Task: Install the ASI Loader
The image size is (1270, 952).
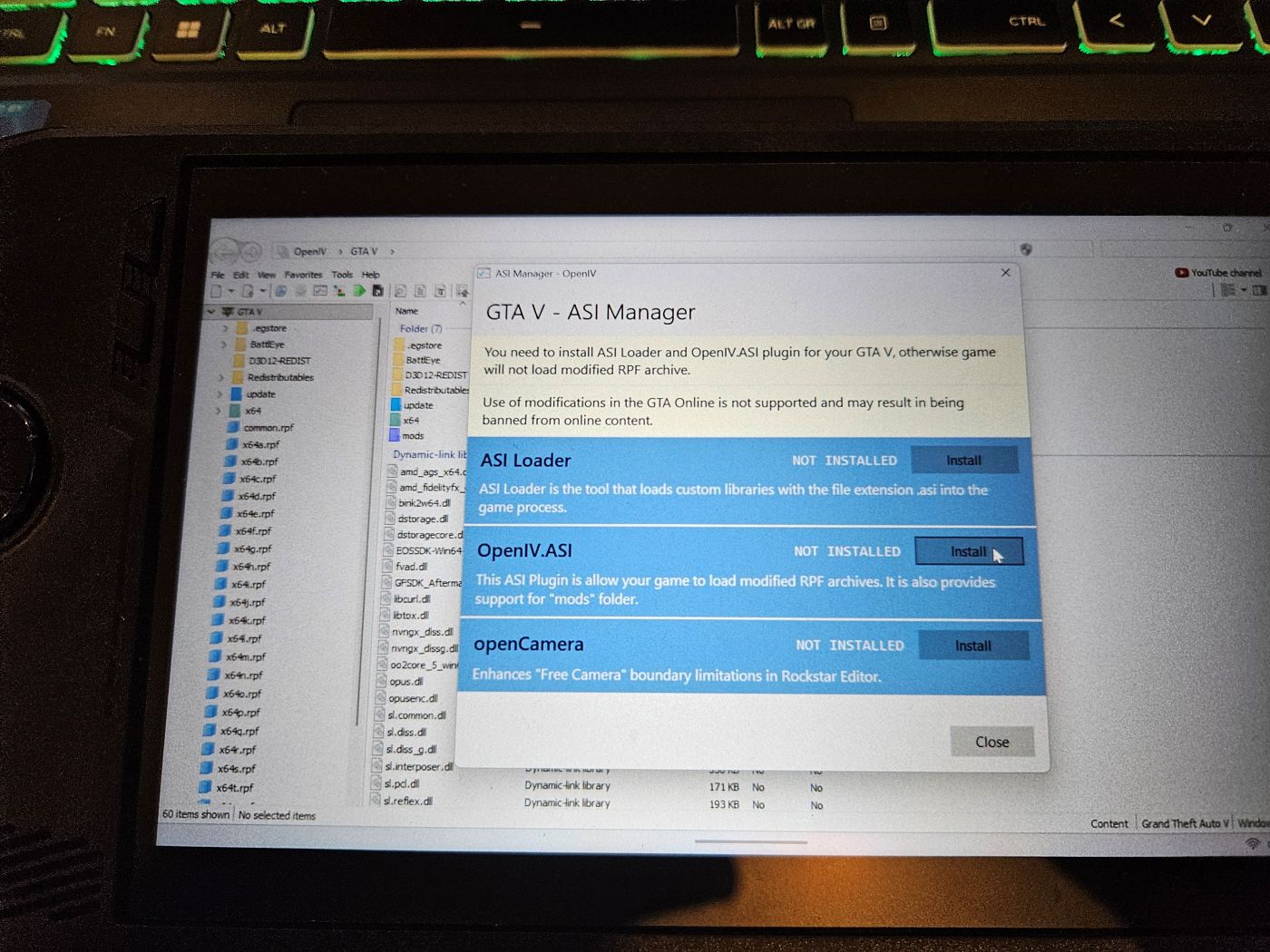Action: (963, 461)
